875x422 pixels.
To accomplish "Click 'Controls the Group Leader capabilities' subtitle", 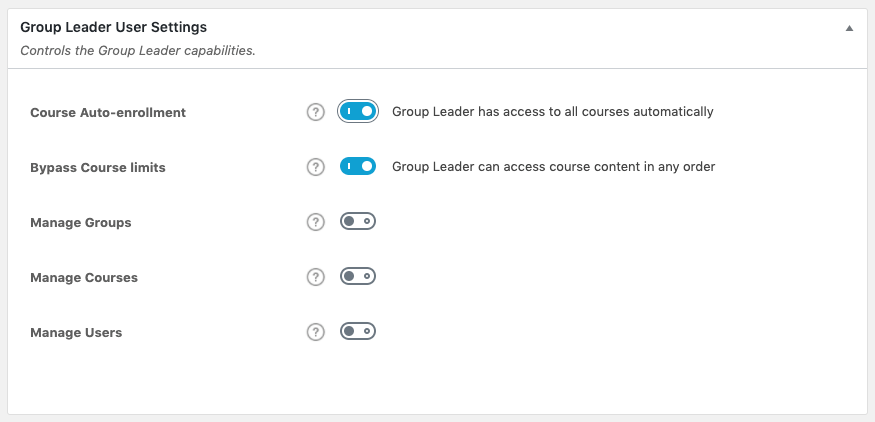I will pos(138,50).
